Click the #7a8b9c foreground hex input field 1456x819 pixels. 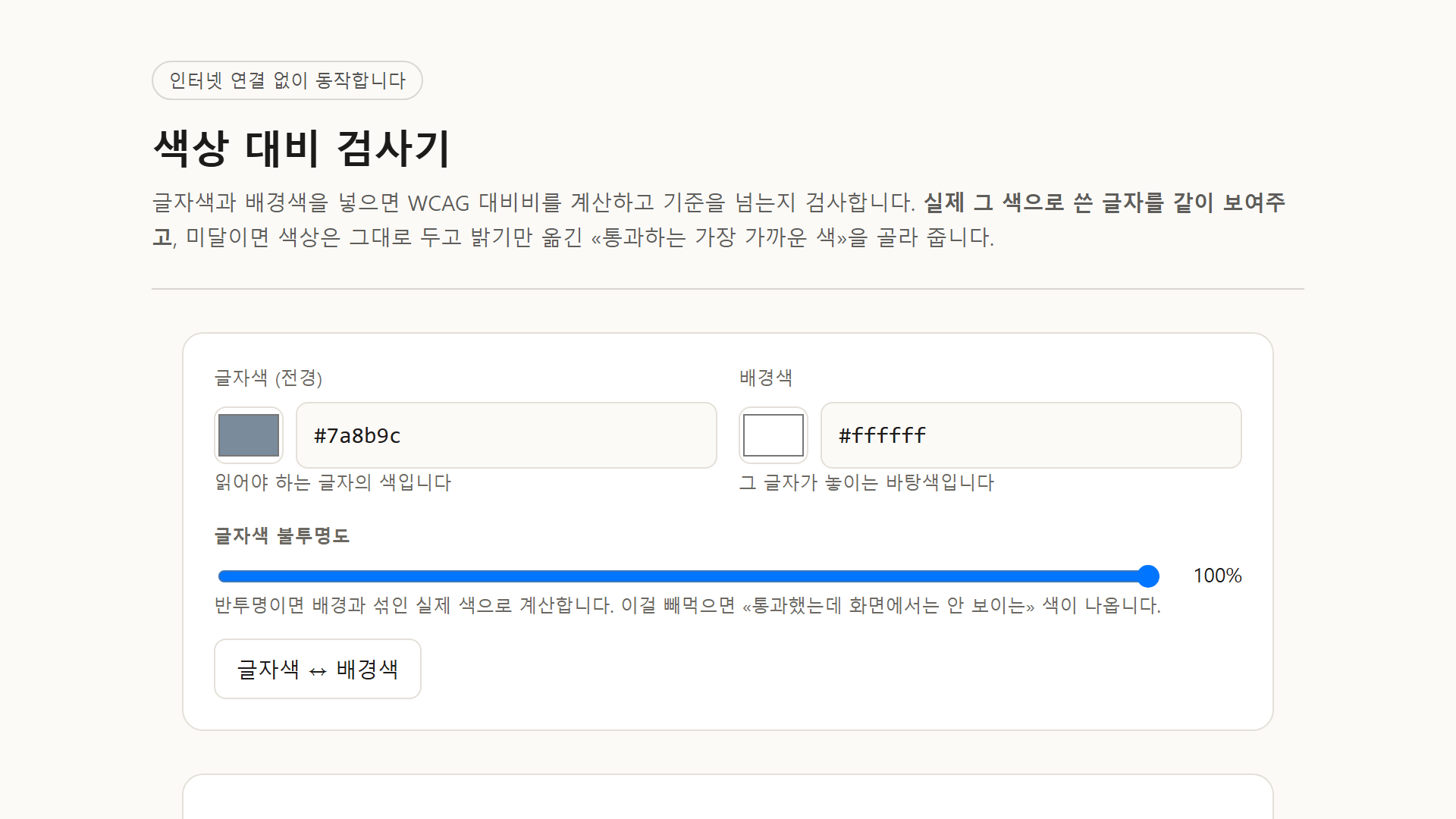click(x=507, y=435)
